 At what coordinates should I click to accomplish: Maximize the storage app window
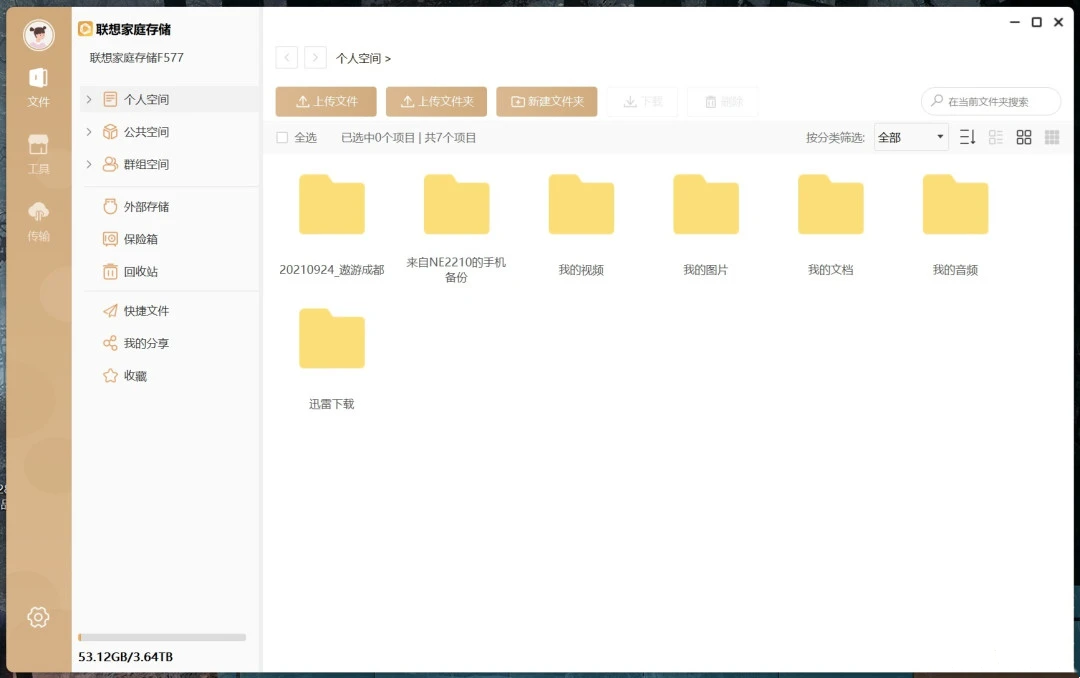pyautogui.click(x=1037, y=22)
